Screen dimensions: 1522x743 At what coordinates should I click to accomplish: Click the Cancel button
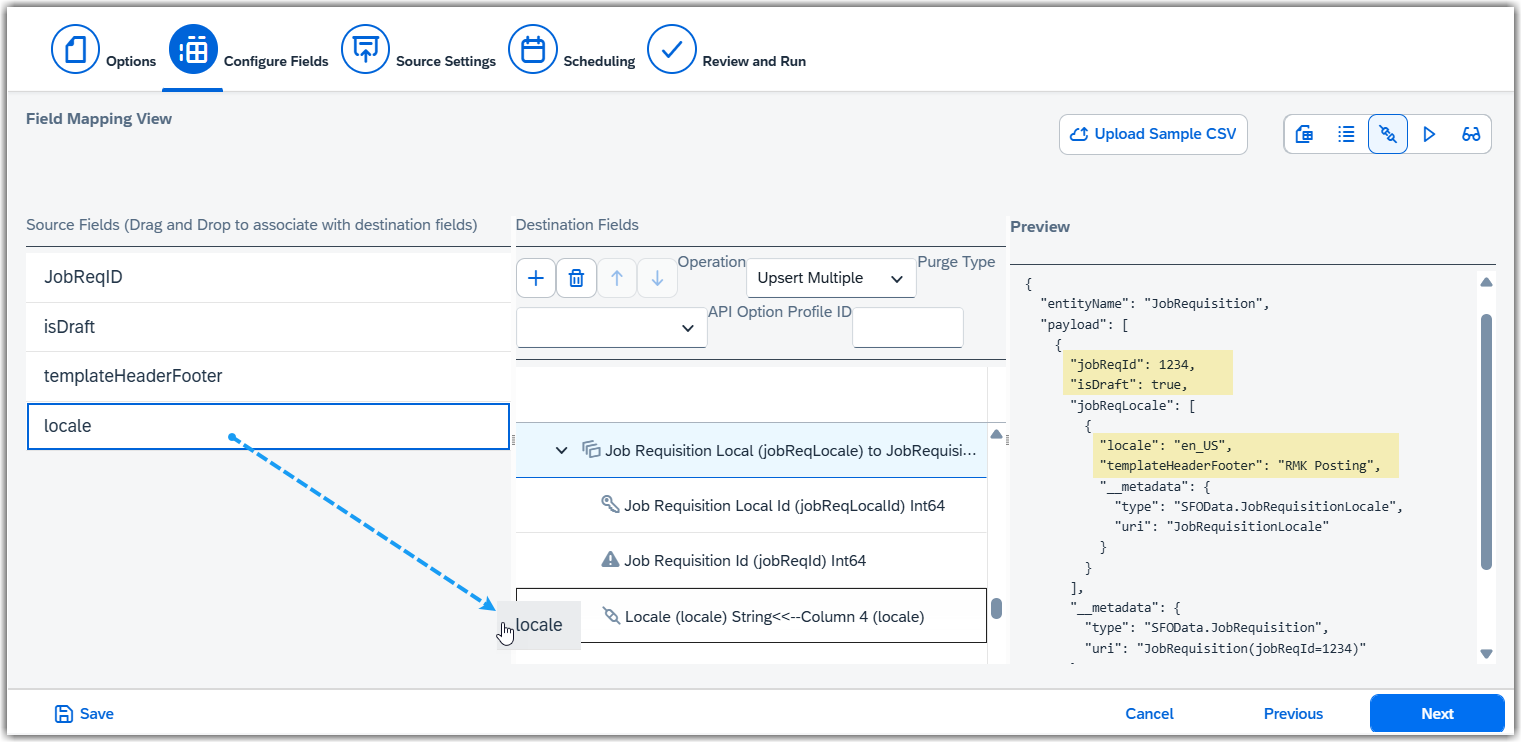pos(1149,714)
